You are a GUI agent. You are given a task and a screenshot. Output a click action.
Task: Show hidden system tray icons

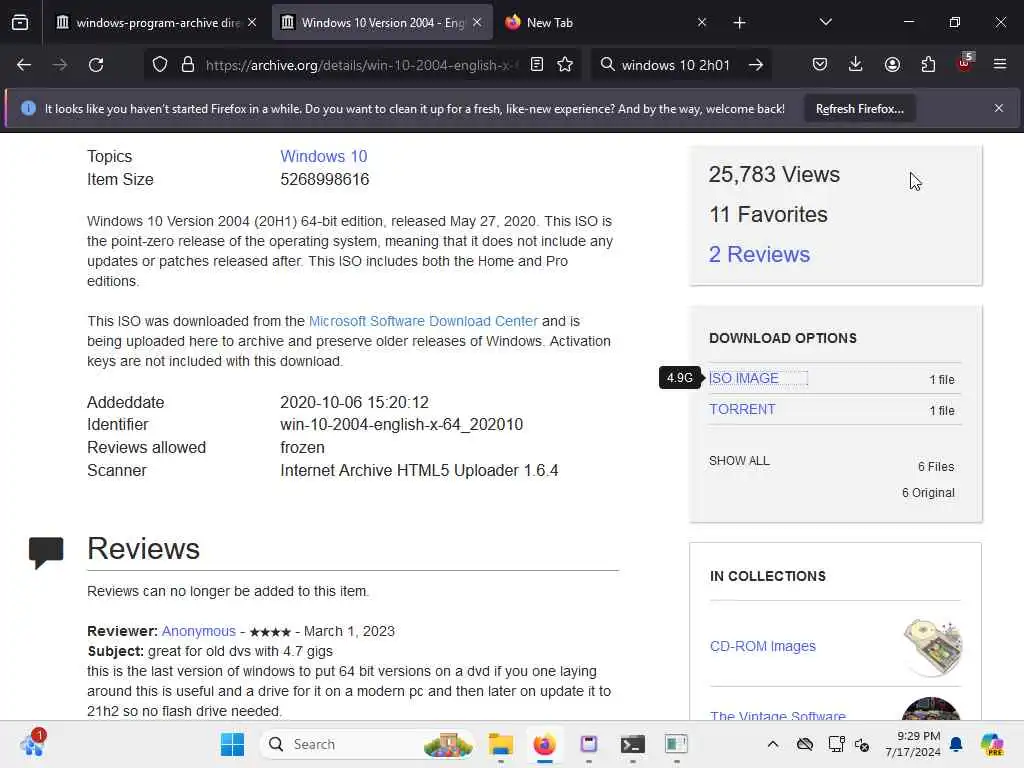(773, 744)
